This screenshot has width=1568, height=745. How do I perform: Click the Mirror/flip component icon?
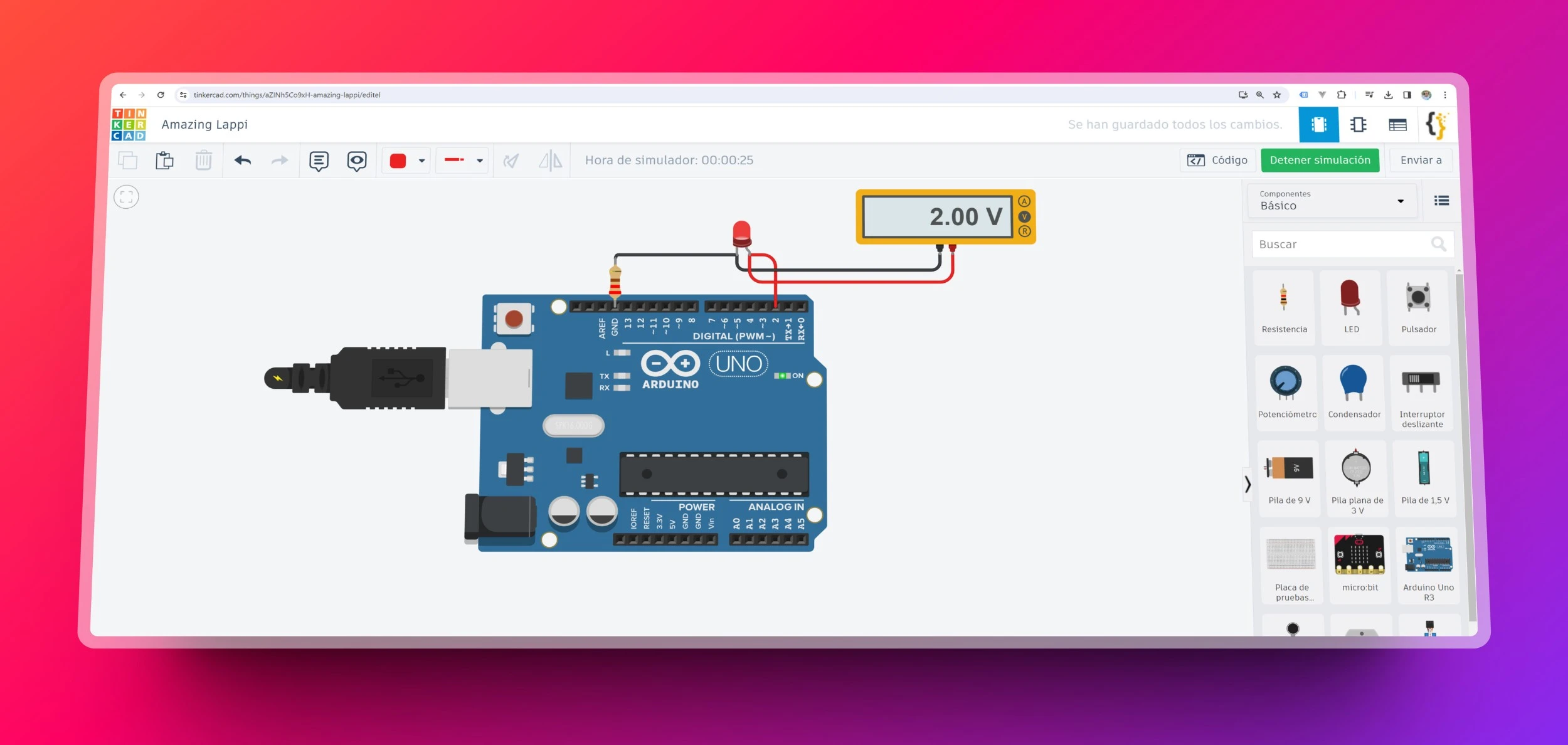pos(550,161)
